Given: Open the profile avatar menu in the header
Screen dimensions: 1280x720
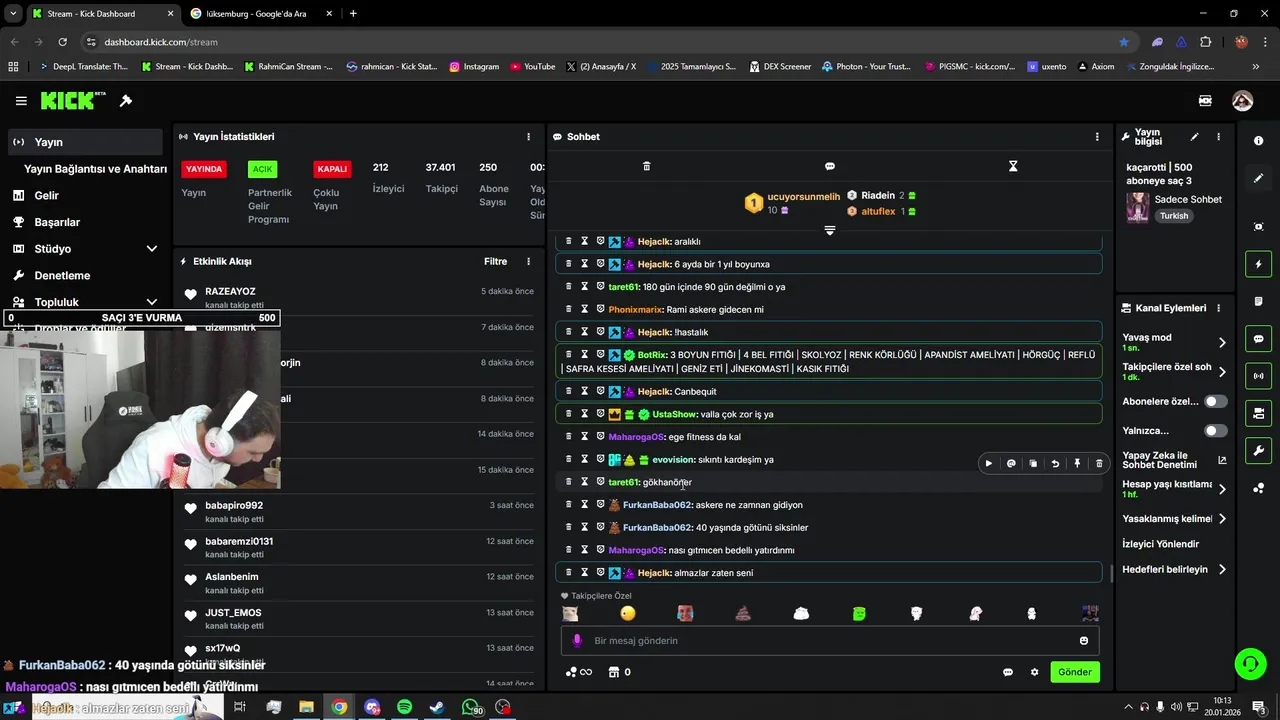Looking at the screenshot, I should point(1242,101).
